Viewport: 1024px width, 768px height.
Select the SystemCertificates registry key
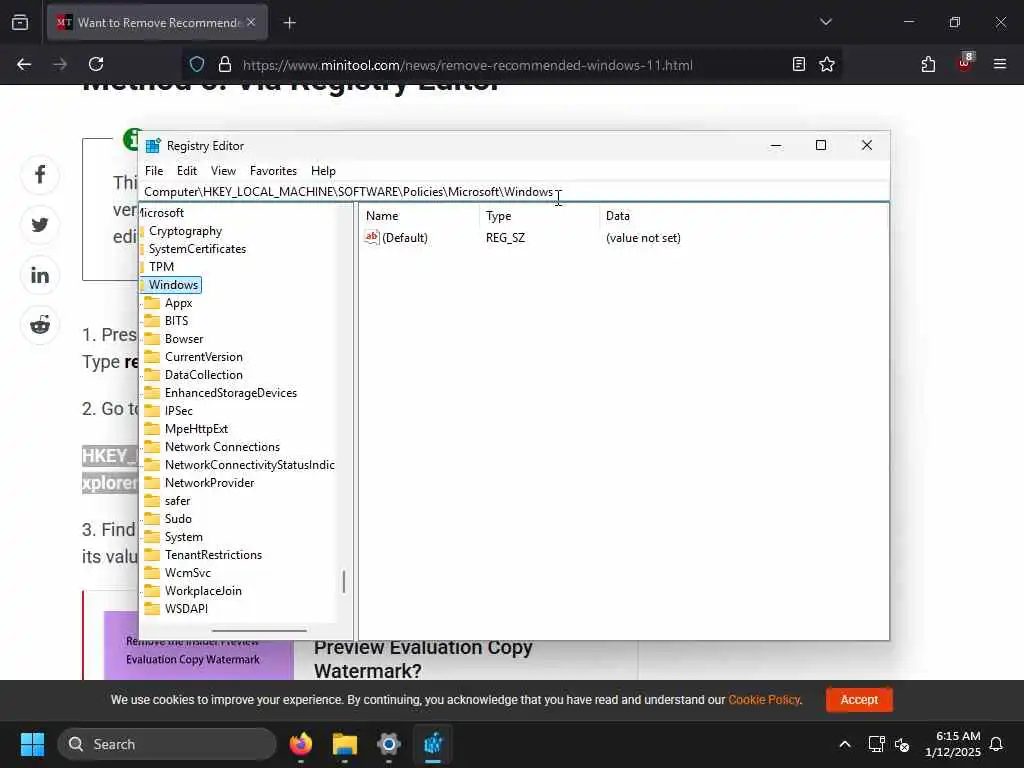point(197,249)
